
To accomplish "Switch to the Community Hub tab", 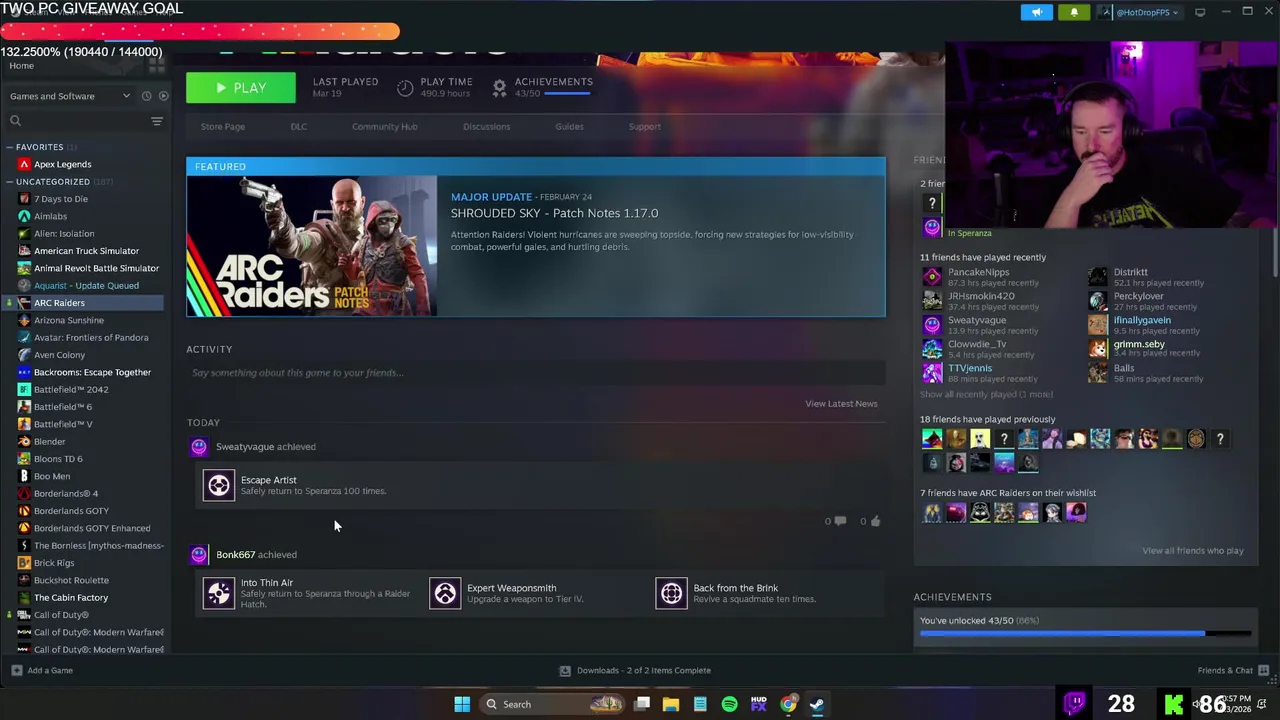I will coord(385,127).
